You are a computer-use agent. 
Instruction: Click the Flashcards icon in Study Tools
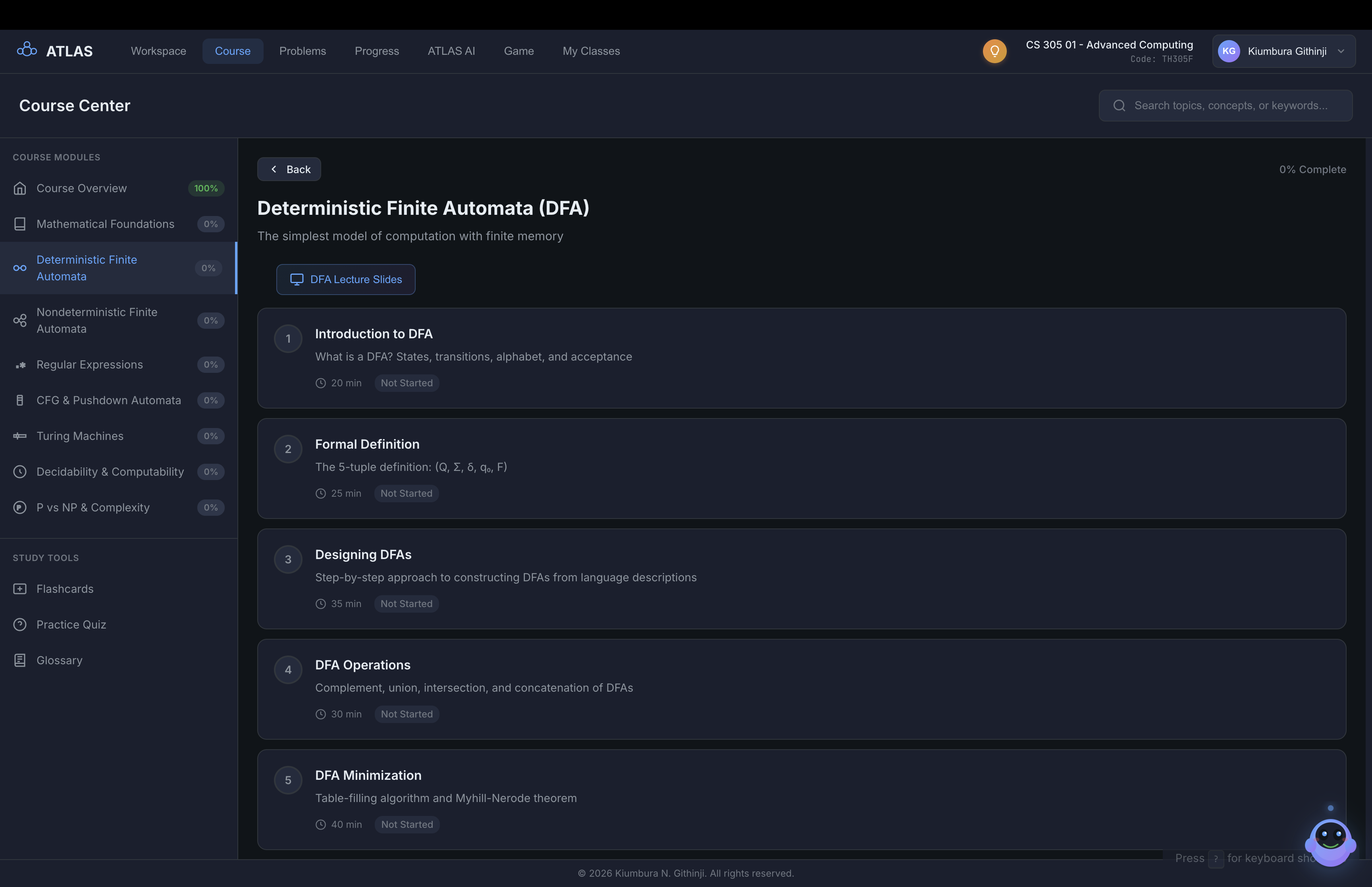click(x=20, y=589)
